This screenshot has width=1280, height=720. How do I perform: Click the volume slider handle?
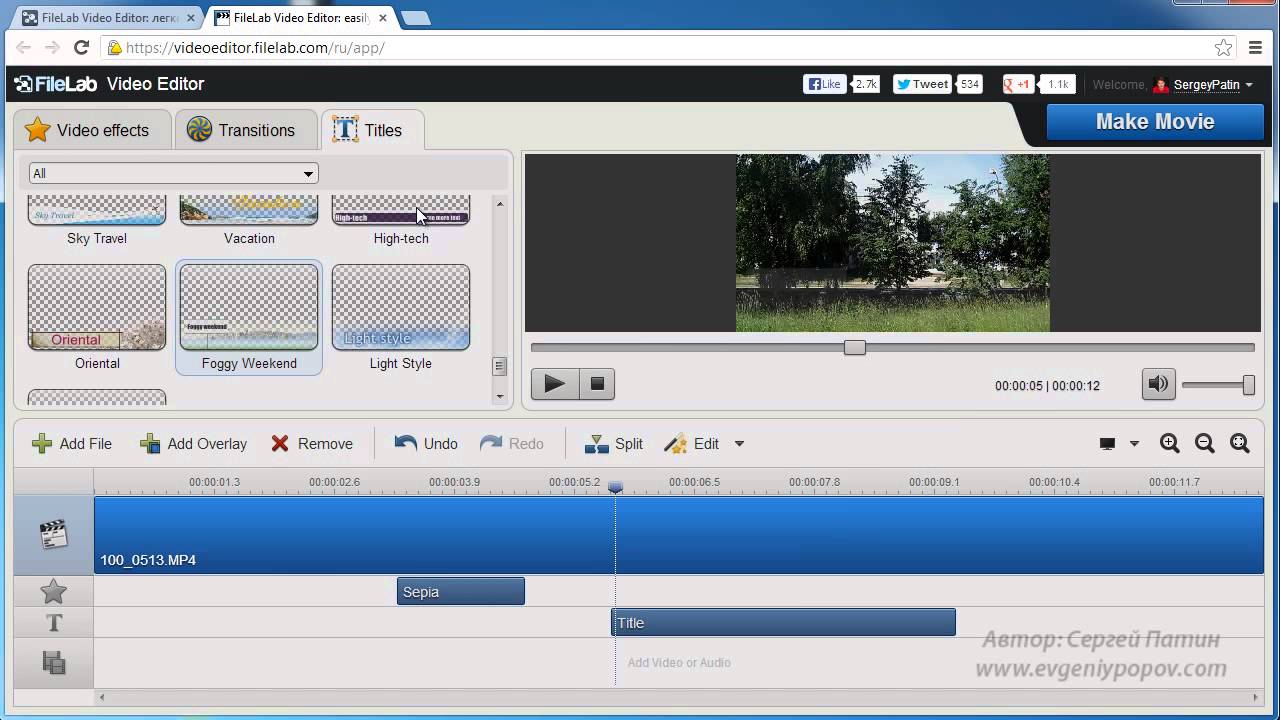(x=1249, y=385)
